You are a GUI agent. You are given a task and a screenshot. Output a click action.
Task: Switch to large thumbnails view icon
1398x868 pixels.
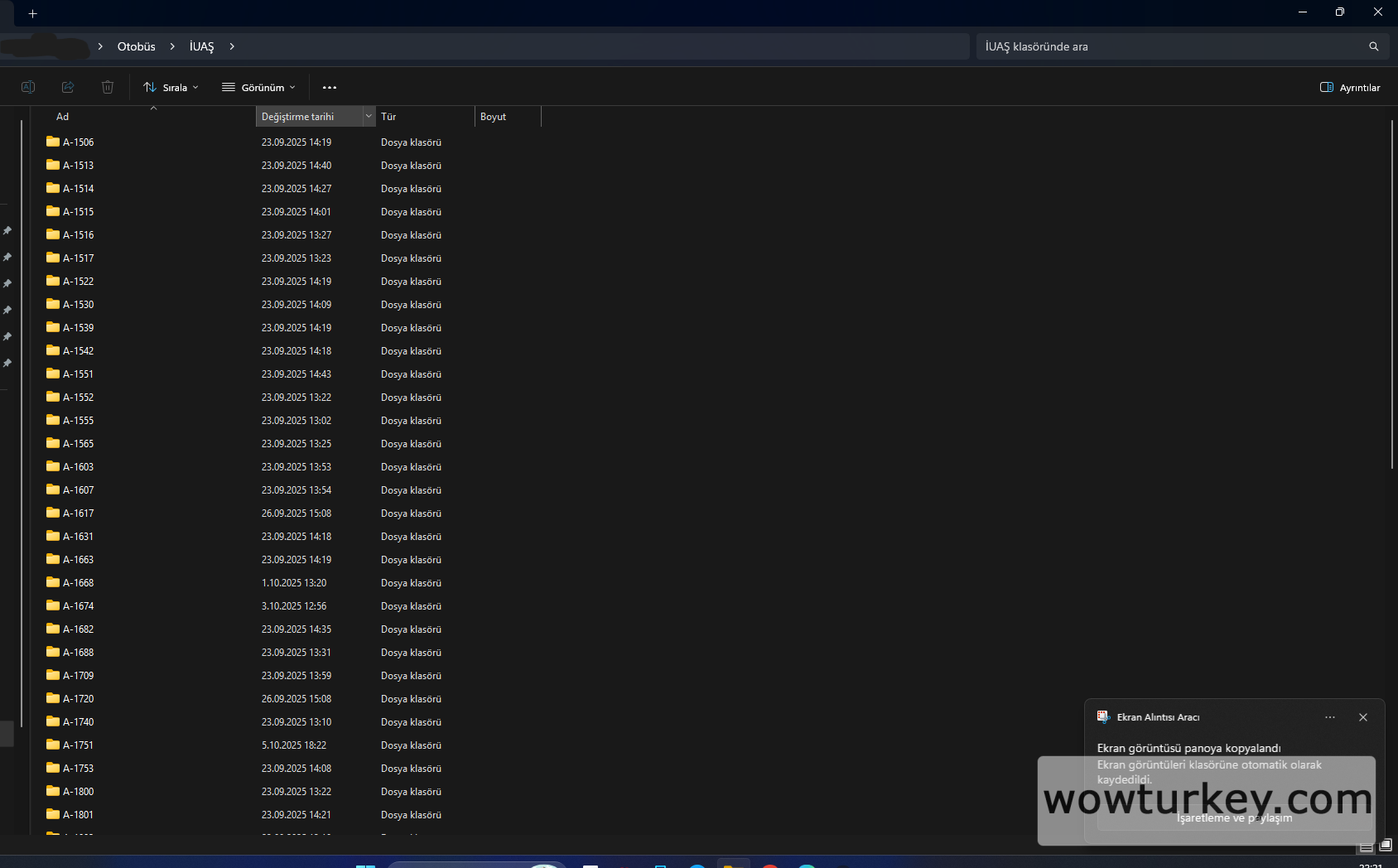pos(1386,846)
